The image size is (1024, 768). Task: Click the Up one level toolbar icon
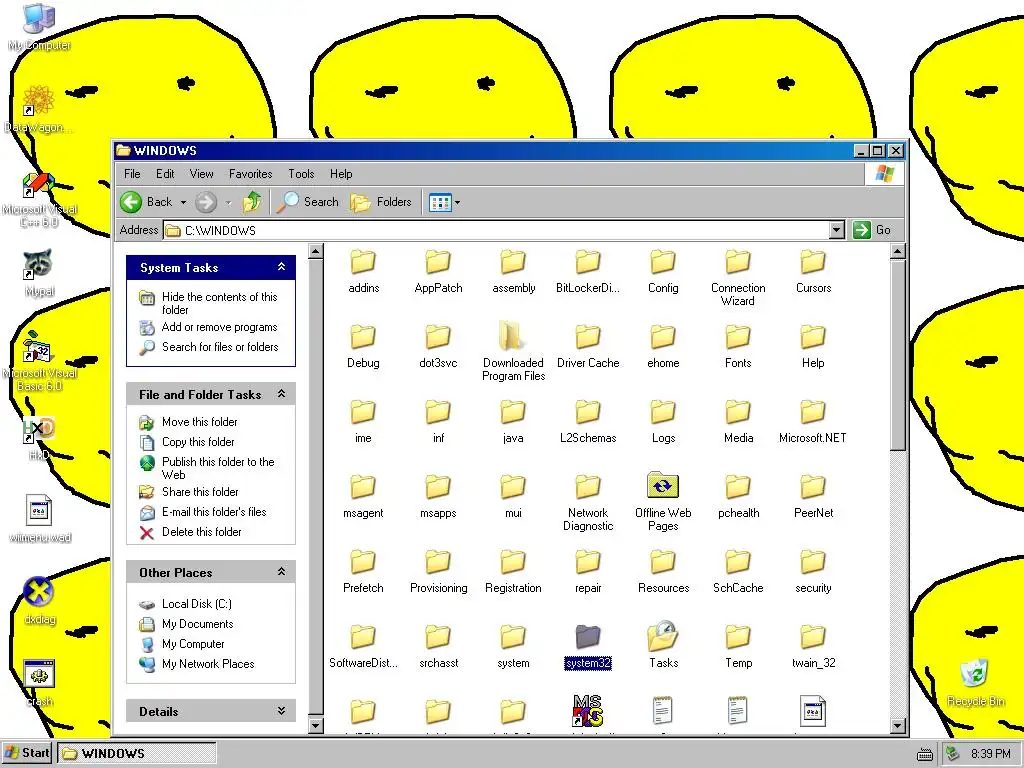(x=252, y=202)
